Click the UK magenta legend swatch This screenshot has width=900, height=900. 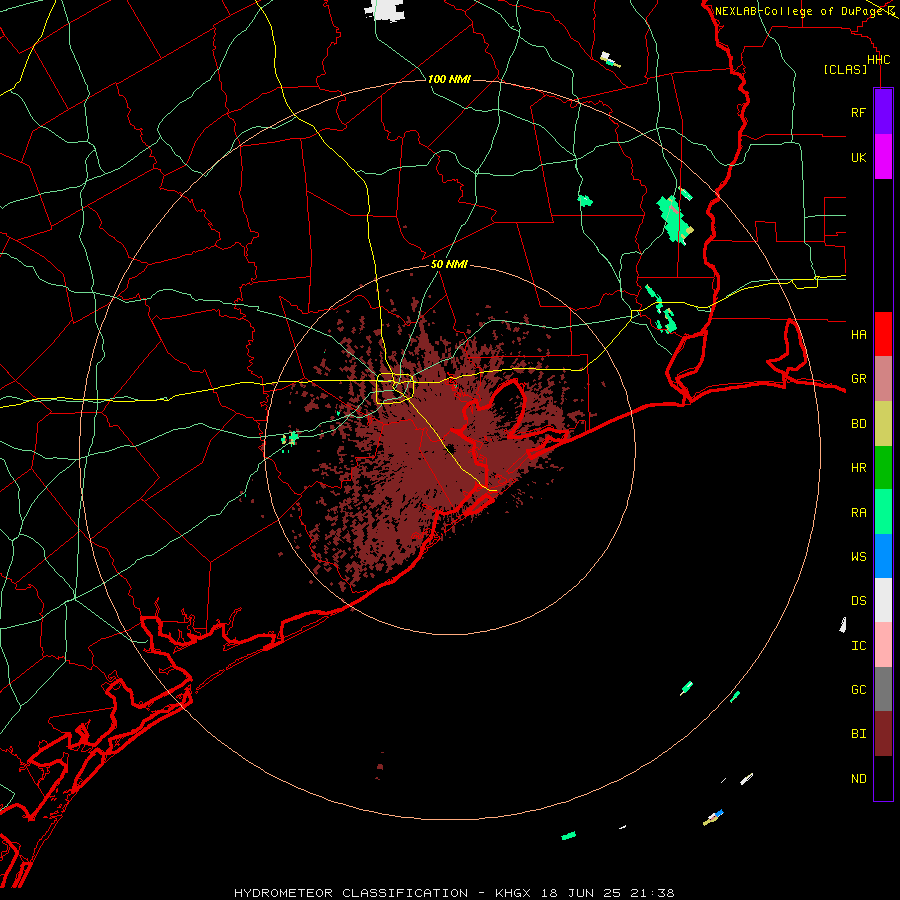pyautogui.click(x=883, y=157)
